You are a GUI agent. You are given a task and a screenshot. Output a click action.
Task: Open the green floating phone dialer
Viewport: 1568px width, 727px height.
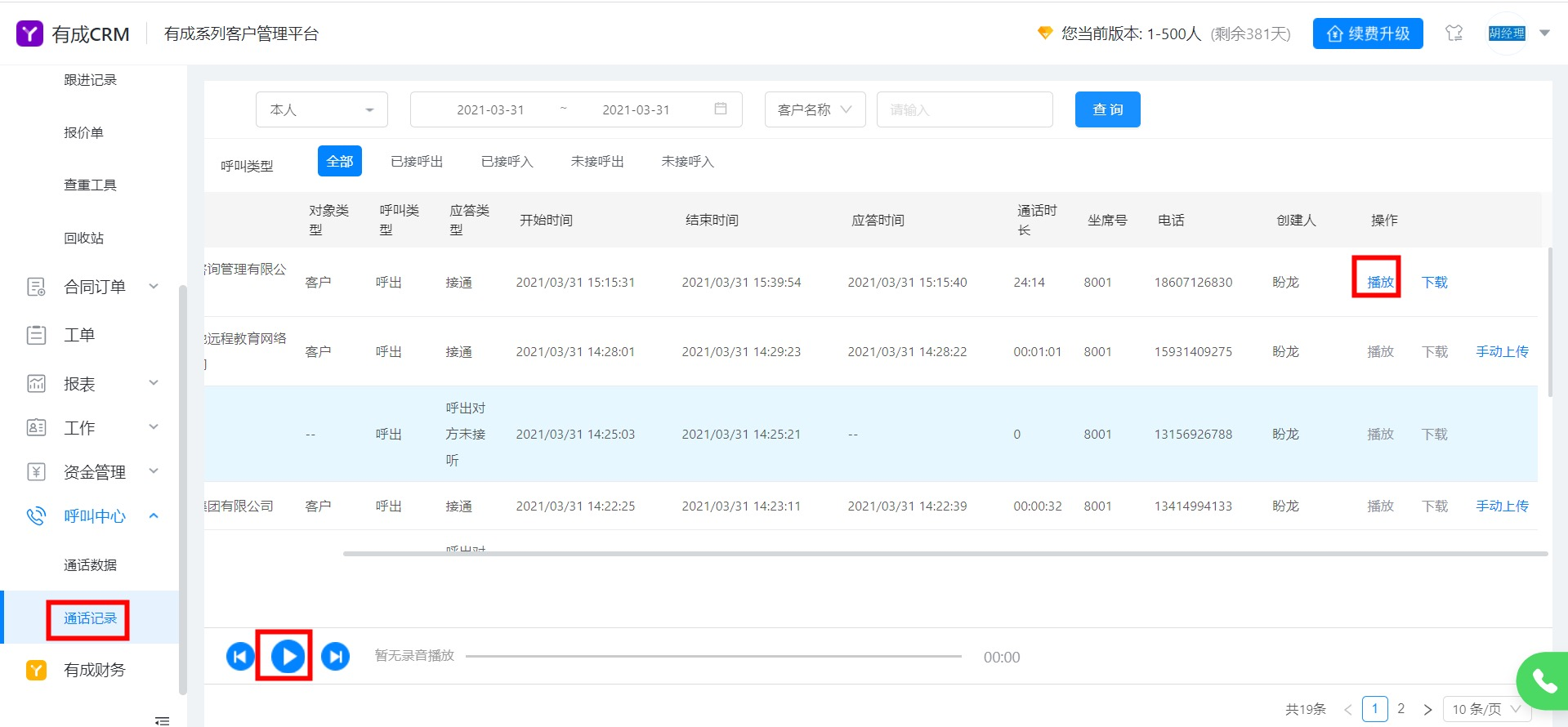click(1543, 680)
